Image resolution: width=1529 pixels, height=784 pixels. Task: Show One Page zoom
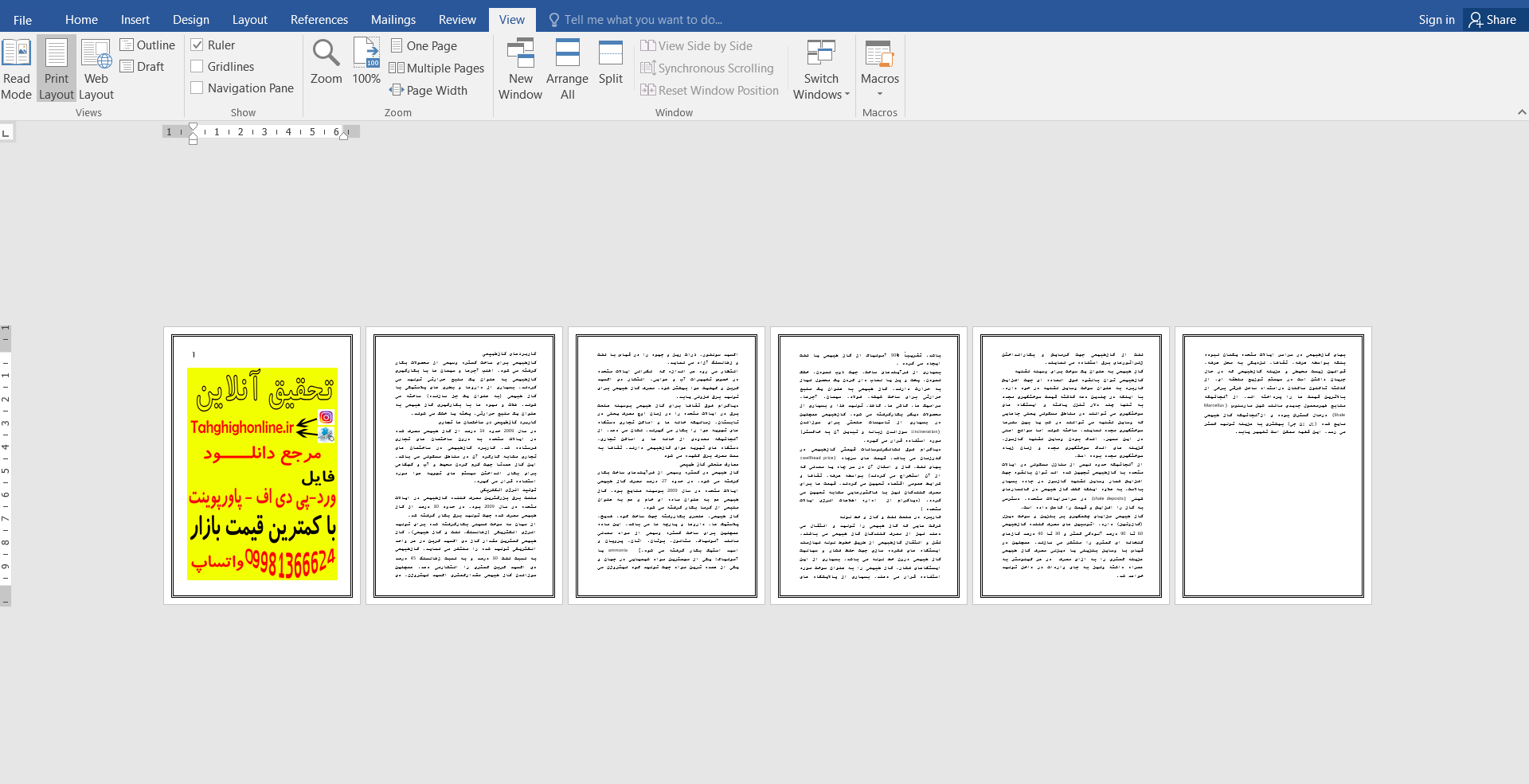click(x=424, y=45)
